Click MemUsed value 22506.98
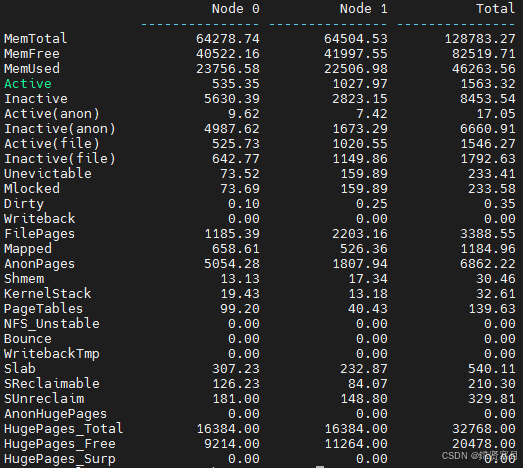 click(x=356, y=69)
